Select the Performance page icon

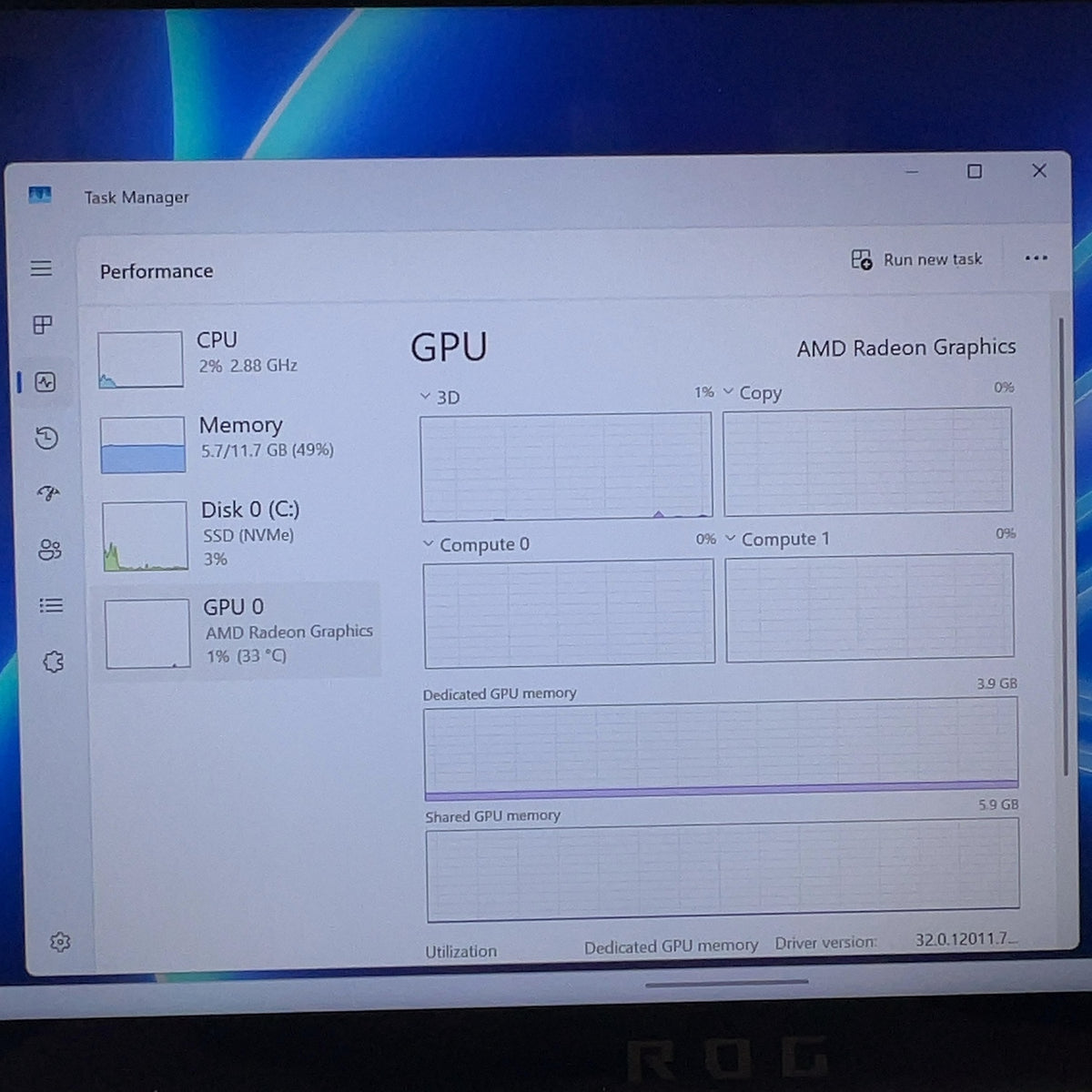45,382
